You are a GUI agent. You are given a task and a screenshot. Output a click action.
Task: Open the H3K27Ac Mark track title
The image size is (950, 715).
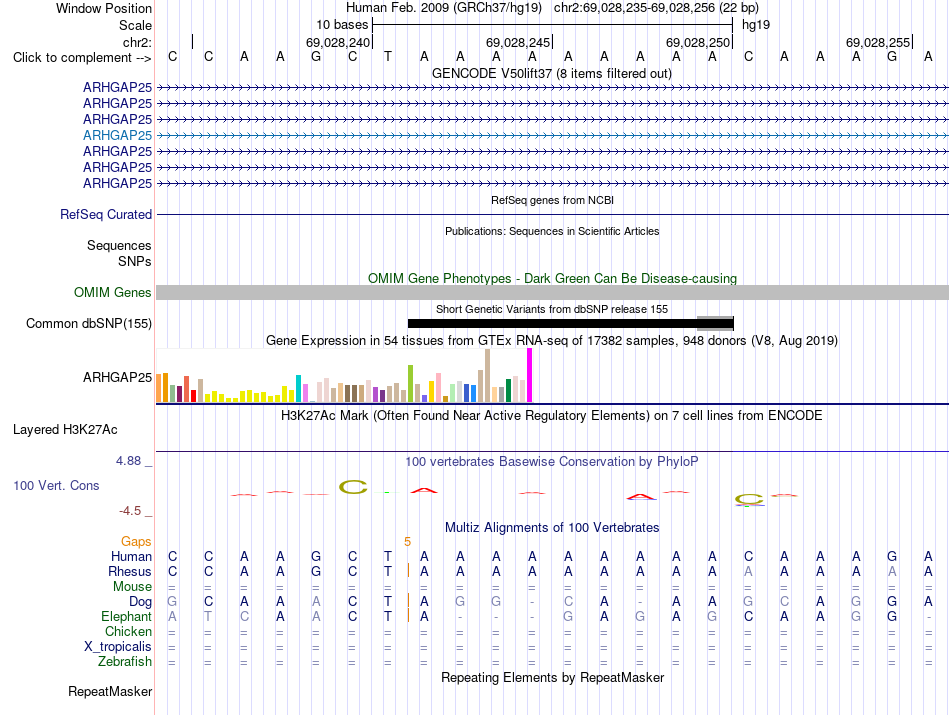tap(551, 416)
